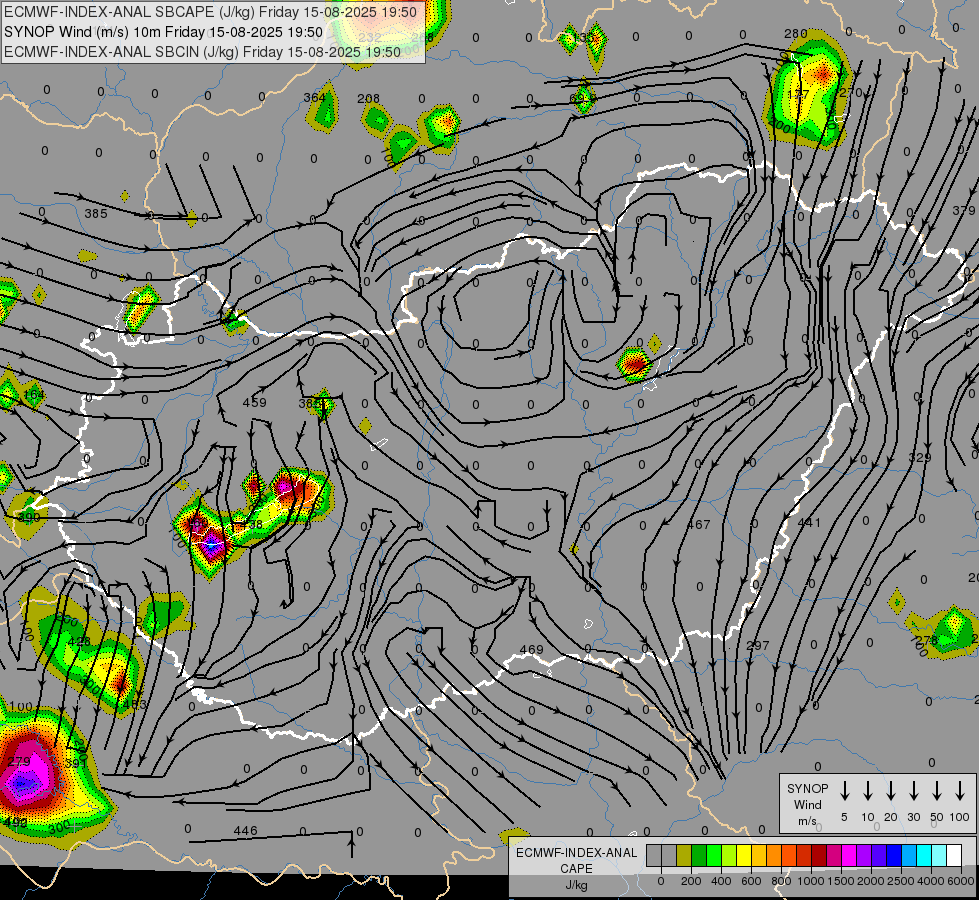Screen dimensions: 979x900
Task: Click the map value 463
Action: click(135, 705)
